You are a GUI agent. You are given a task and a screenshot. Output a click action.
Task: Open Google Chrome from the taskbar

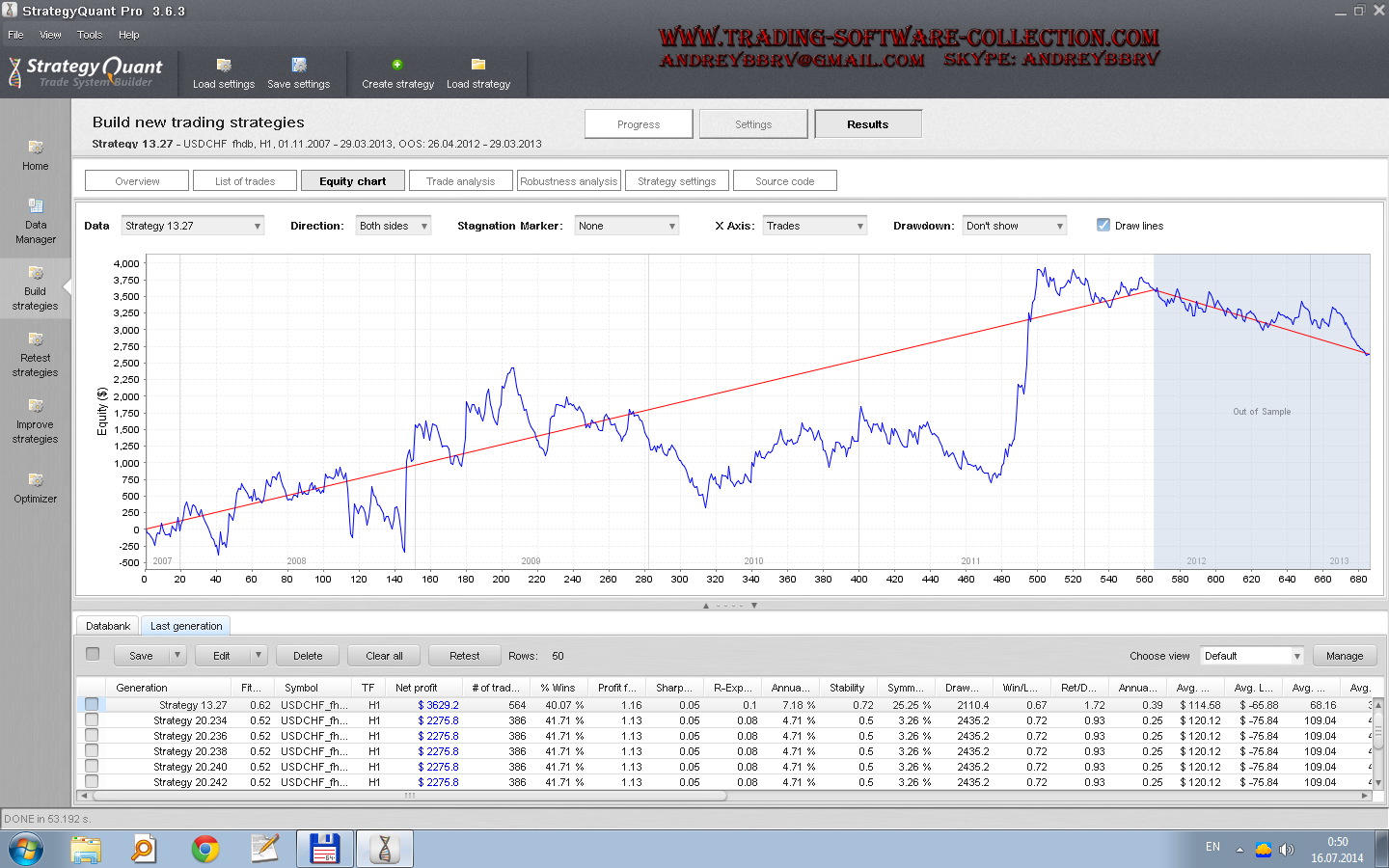(x=205, y=849)
